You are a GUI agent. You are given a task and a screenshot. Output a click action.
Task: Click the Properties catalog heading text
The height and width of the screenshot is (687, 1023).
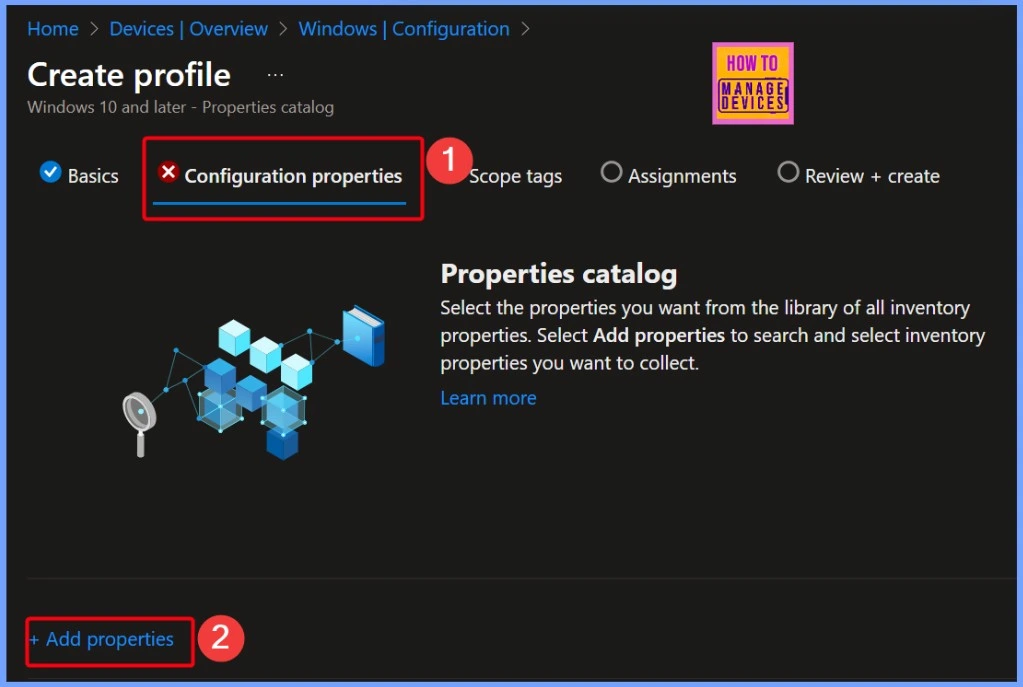coord(558,274)
